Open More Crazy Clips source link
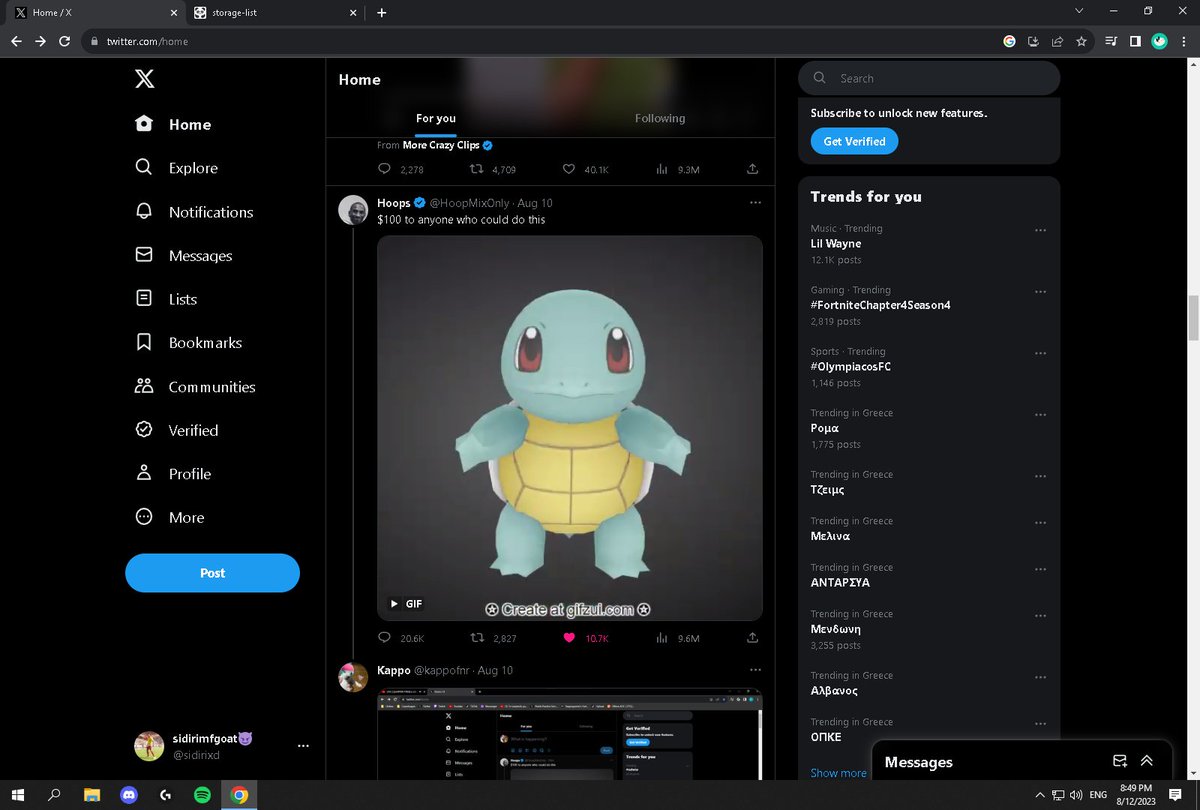Viewport: 1200px width, 810px height. click(x=441, y=145)
